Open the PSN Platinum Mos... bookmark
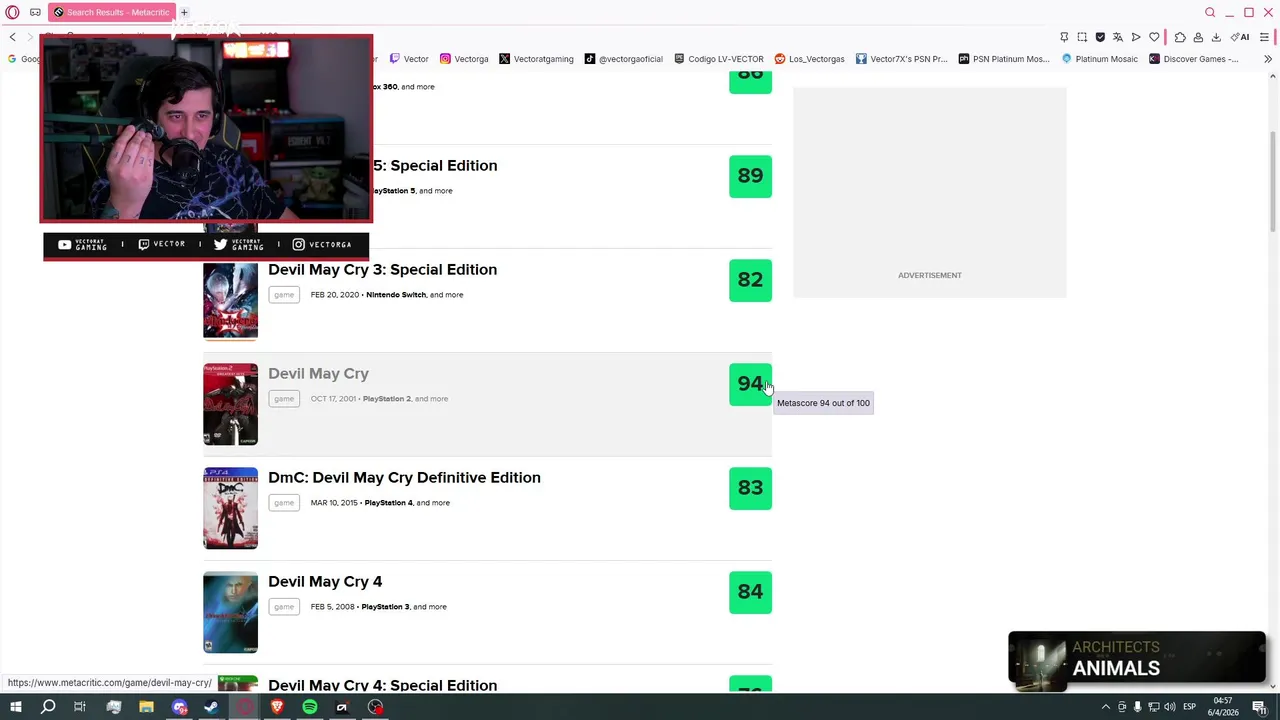This screenshot has height=720, width=1280. [x=1002, y=59]
